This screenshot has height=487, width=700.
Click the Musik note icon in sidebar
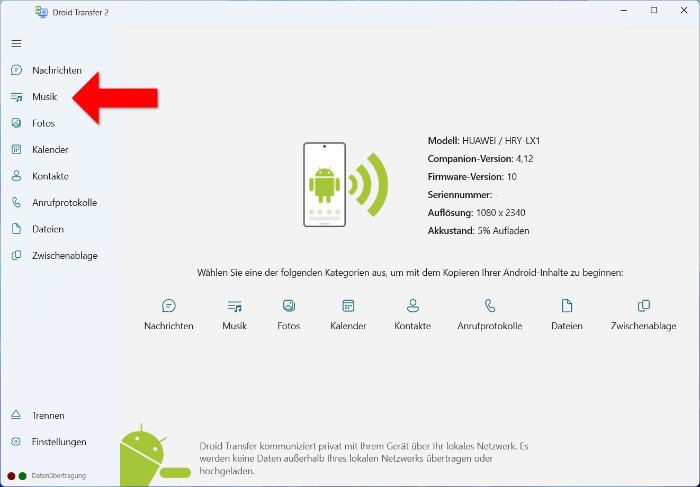click(17, 97)
